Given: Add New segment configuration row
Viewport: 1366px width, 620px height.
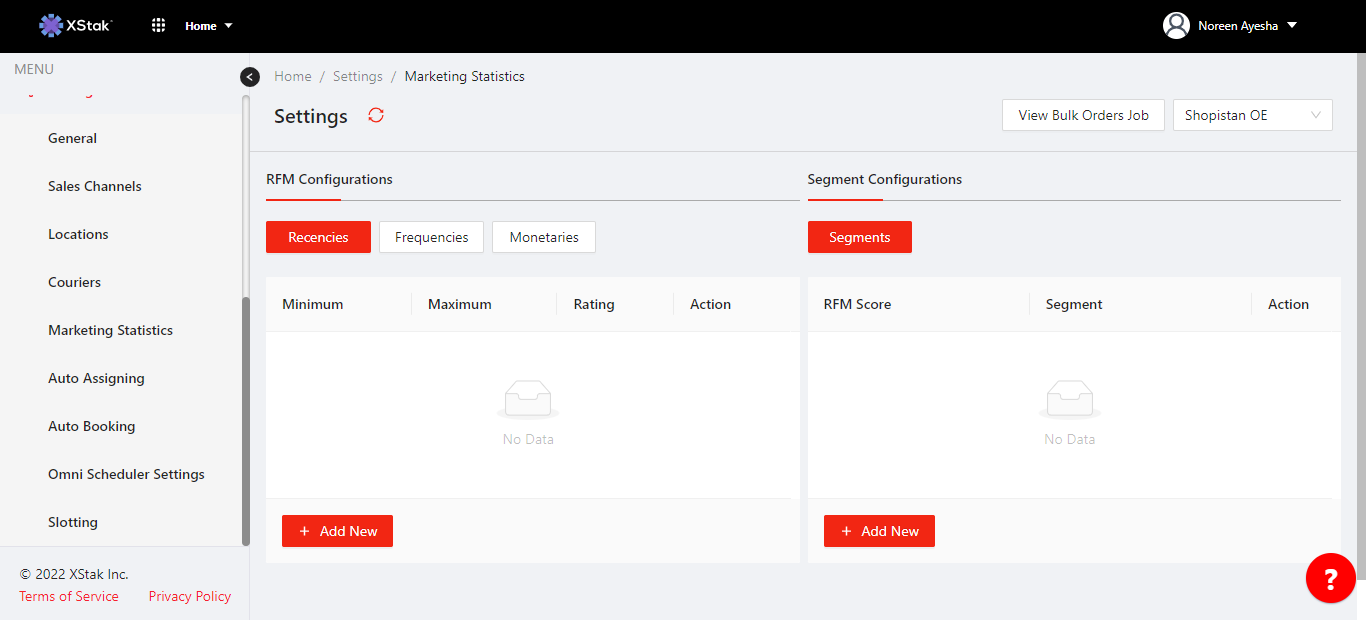Looking at the screenshot, I should (879, 531).
